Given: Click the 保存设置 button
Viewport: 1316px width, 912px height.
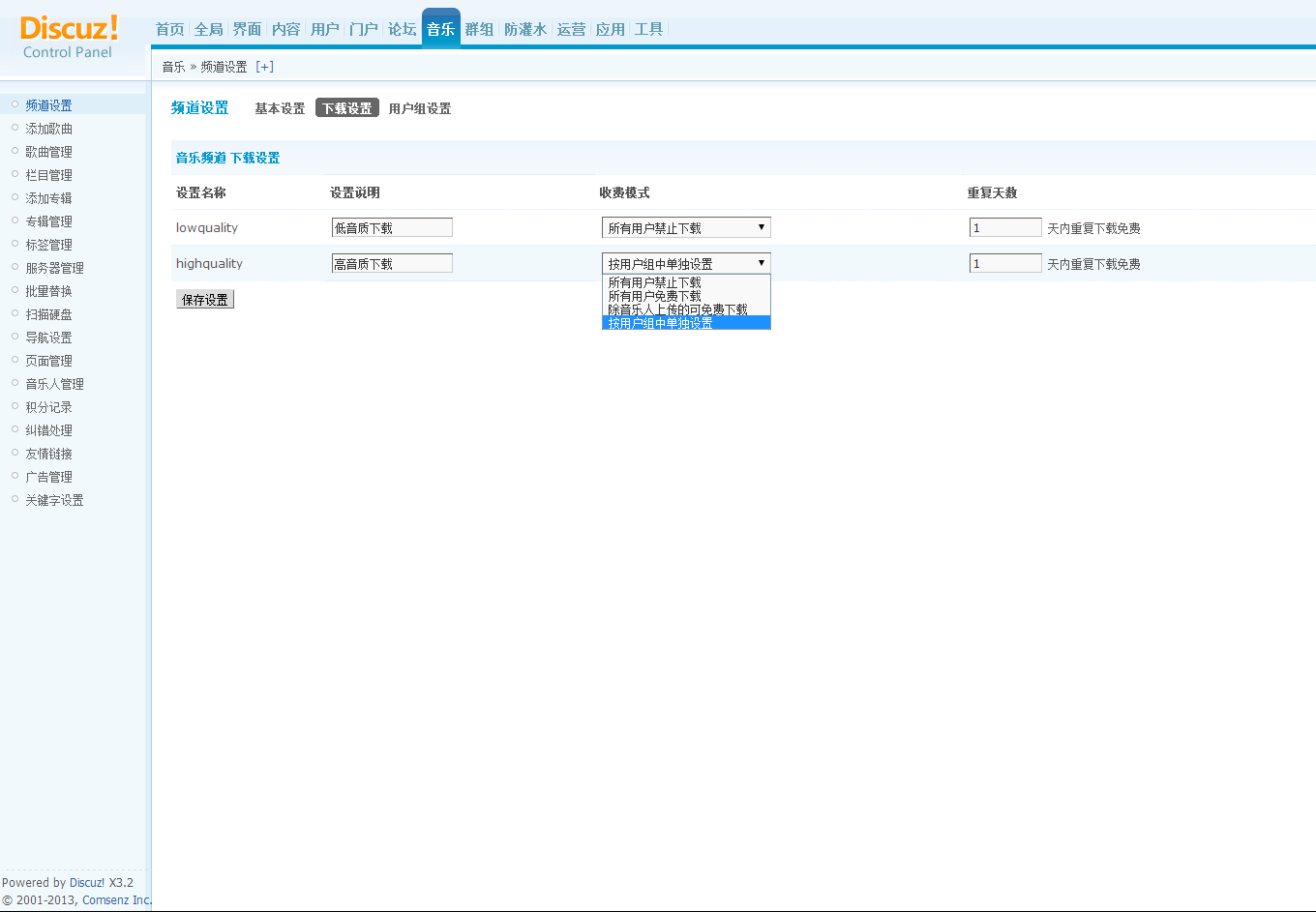Looking at the screenshot, I should tap(204, 299).
